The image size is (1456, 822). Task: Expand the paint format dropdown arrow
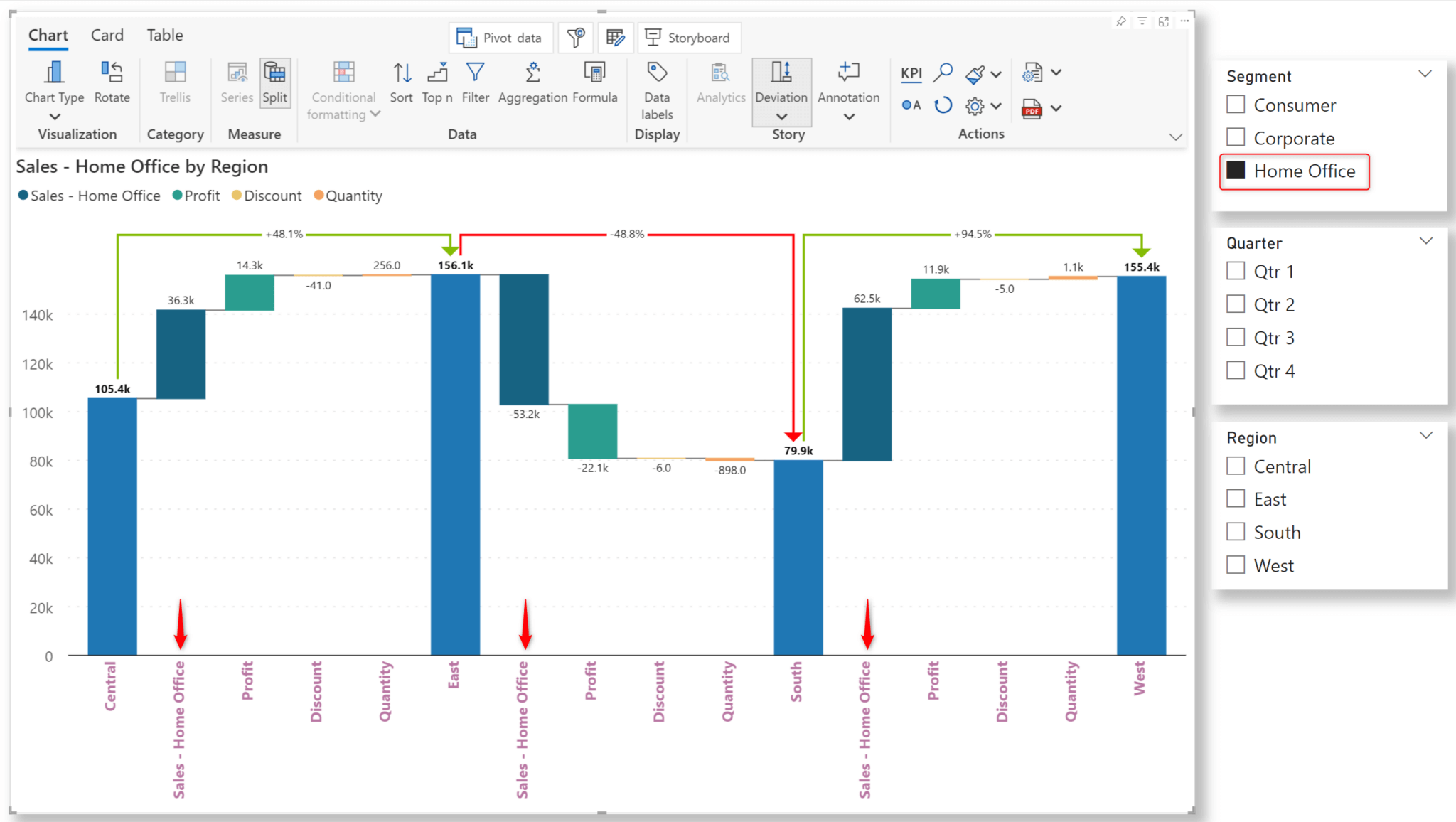[x=996, y=74]
